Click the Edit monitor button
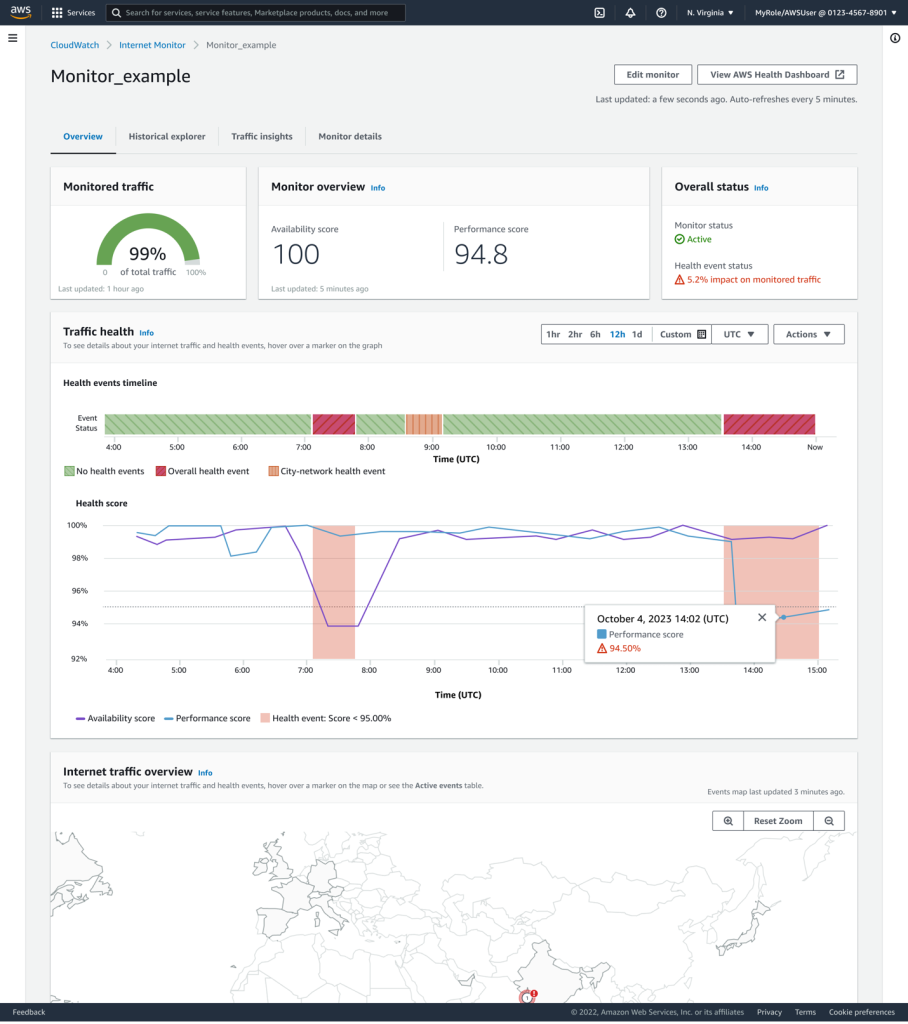908x1024 pixels. pyautogui.click(x=652, y=74)
